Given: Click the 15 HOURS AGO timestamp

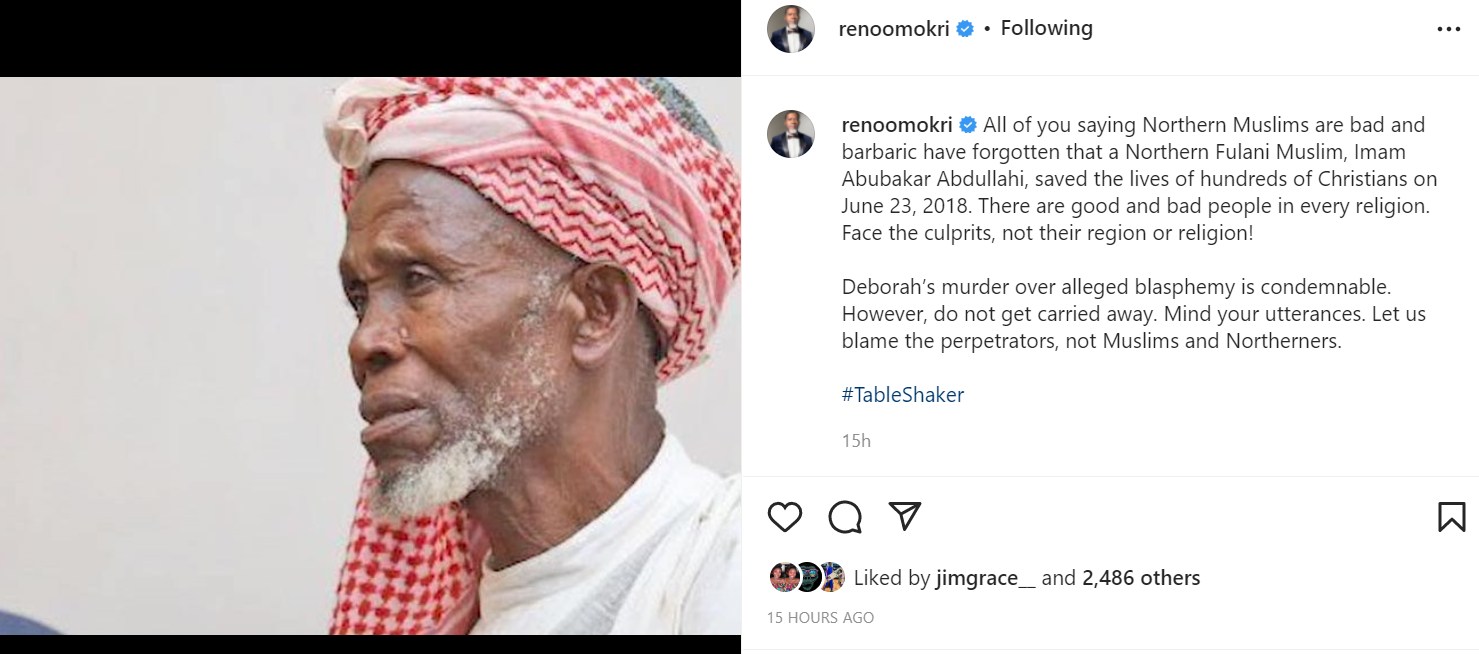Looking at the screenshot, I should 820,618.
